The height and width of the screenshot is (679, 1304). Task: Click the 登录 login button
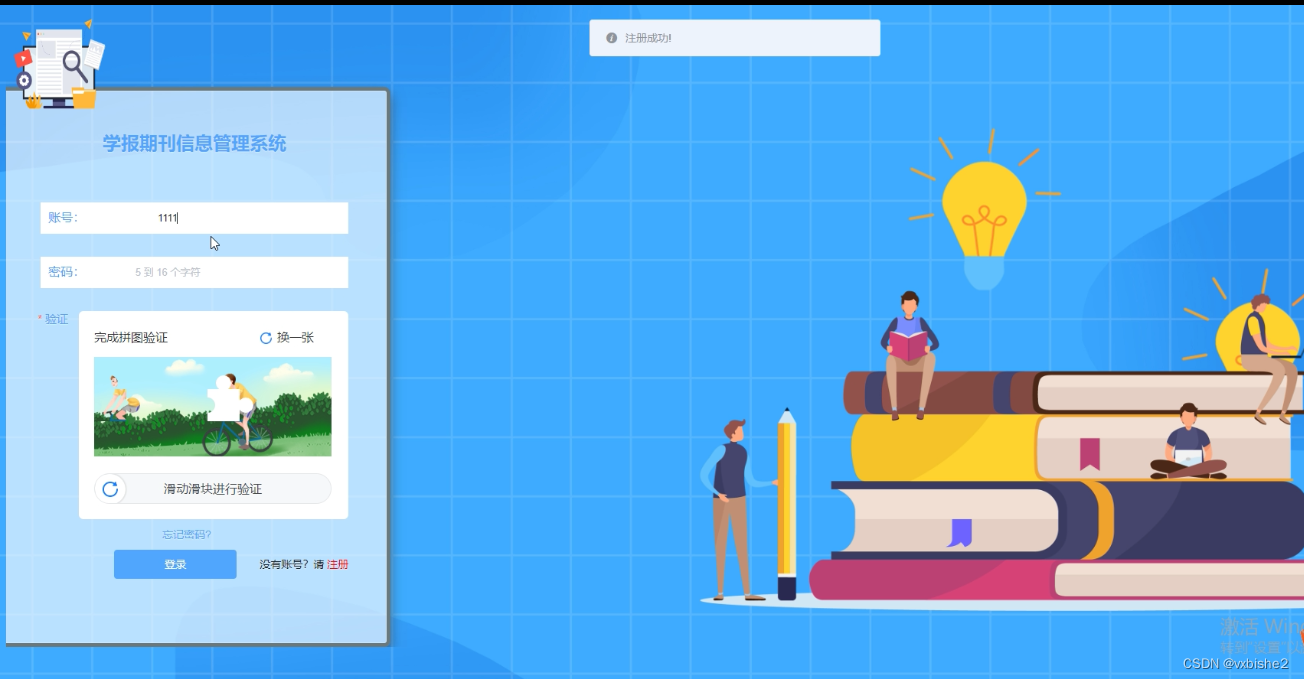(175, 564)
